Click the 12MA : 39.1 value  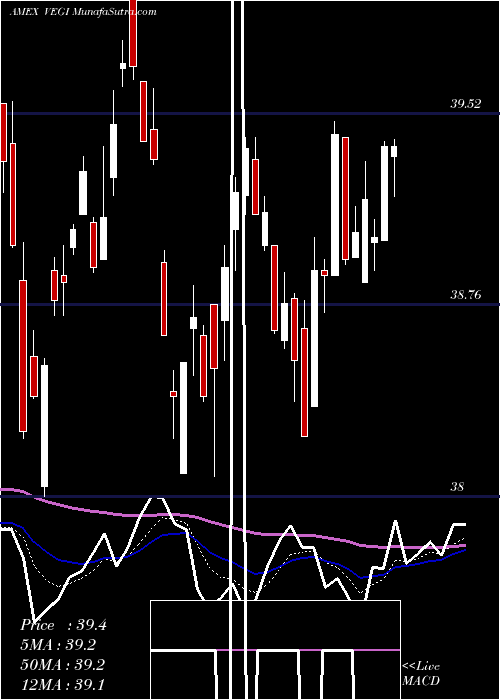pos(62,684)
